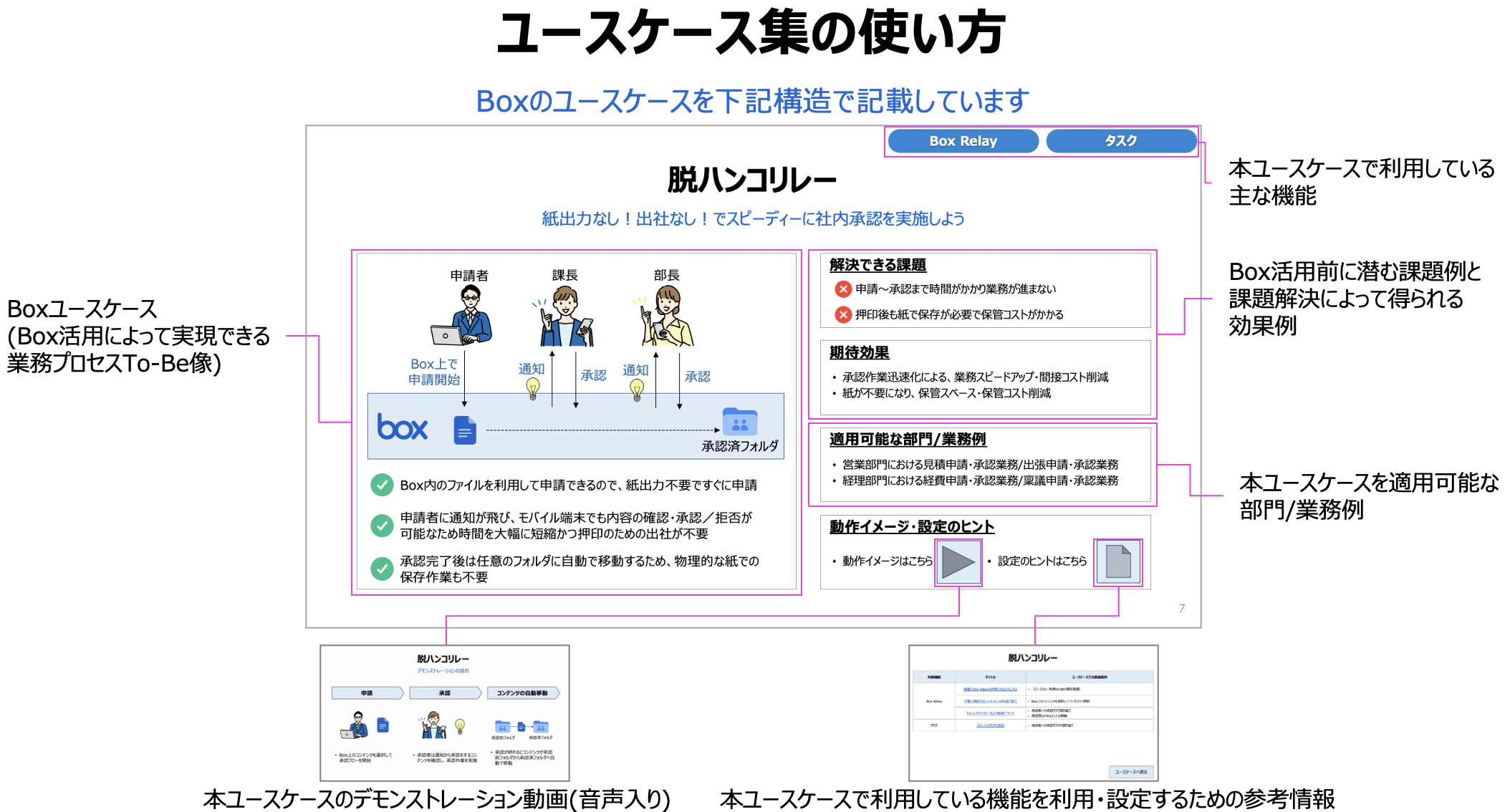Click the blue document file icon
1510x812 pixels.
[x=465, y=430]
